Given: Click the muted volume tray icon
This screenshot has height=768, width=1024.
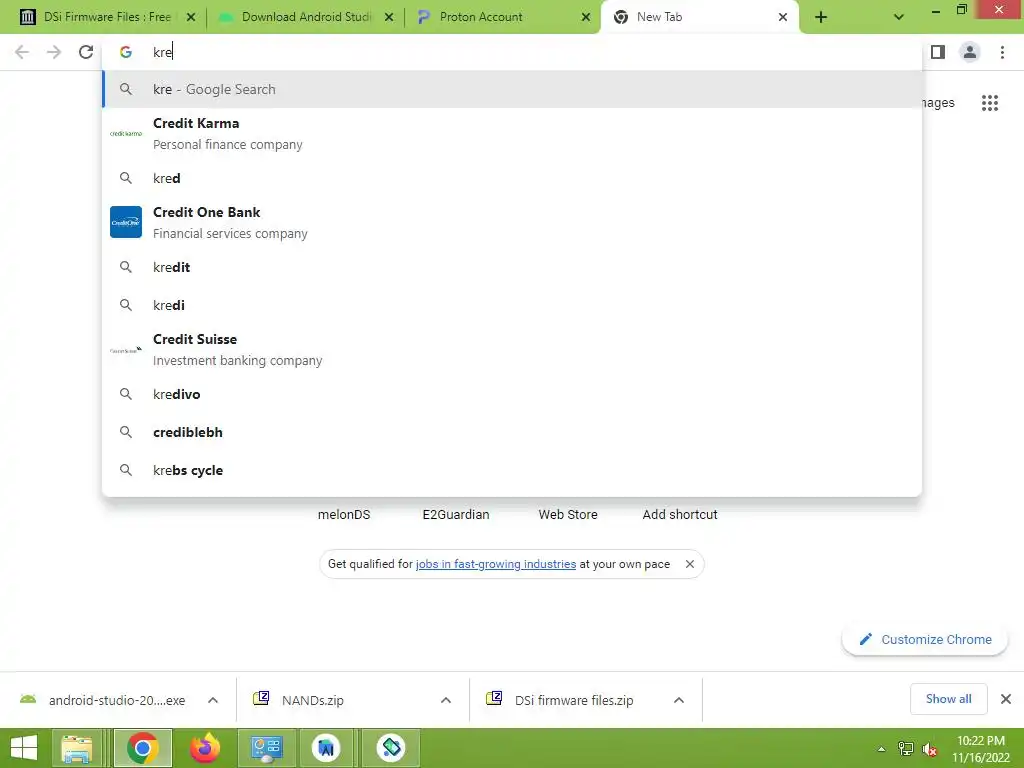Looking at the screenshot, I should [x=929, y=749].
